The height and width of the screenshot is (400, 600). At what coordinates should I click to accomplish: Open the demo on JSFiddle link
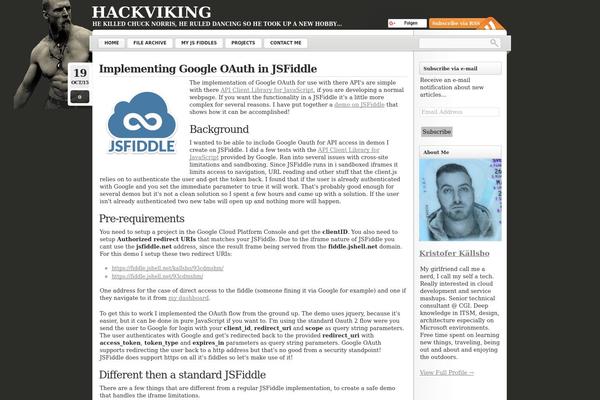tap(359, 104)
